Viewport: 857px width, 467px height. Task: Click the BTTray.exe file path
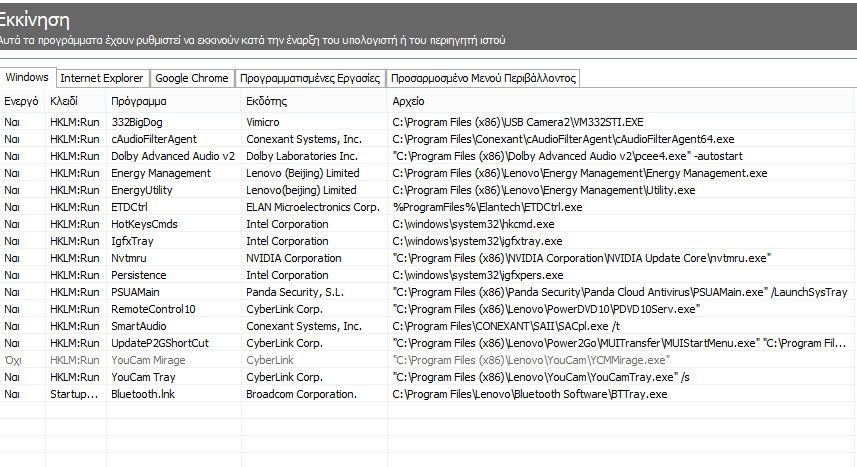click(530, 393)
